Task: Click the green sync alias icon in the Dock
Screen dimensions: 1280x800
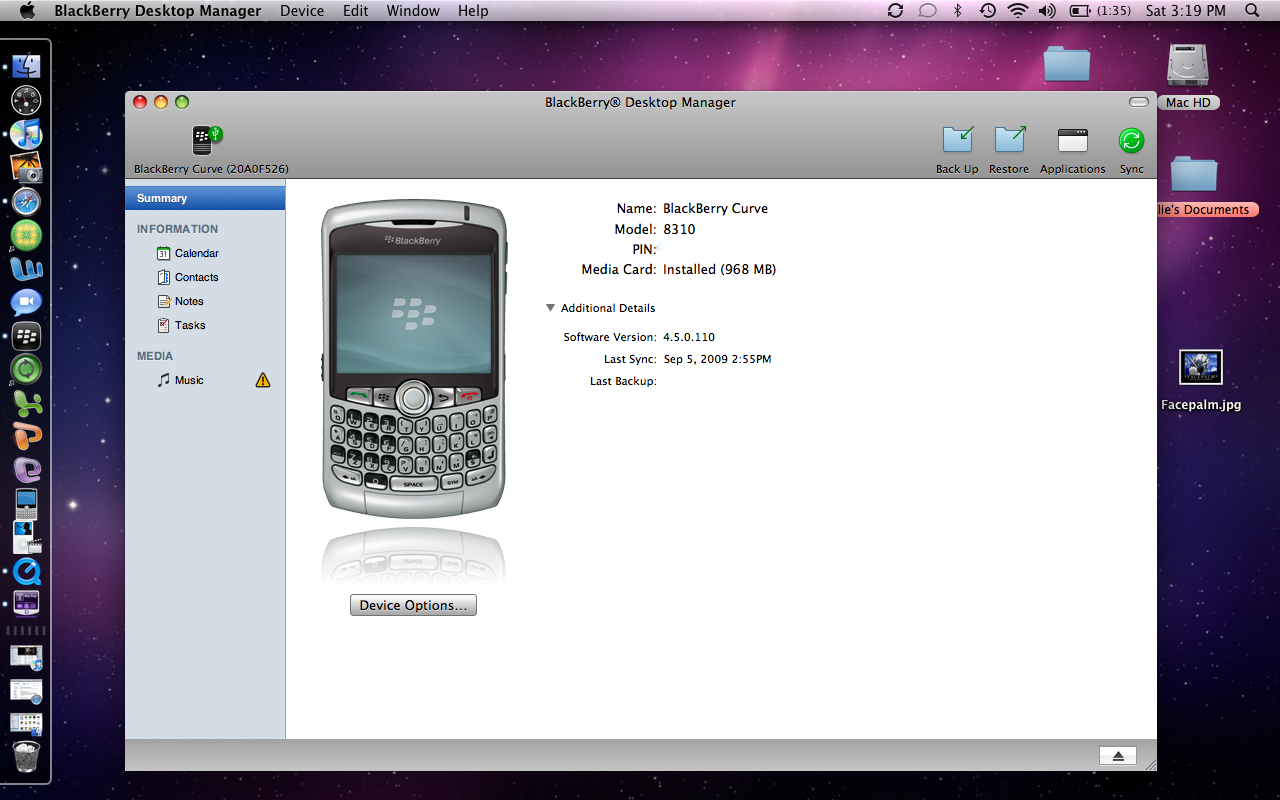Action: pyautogui.click(x=26, y=369)
